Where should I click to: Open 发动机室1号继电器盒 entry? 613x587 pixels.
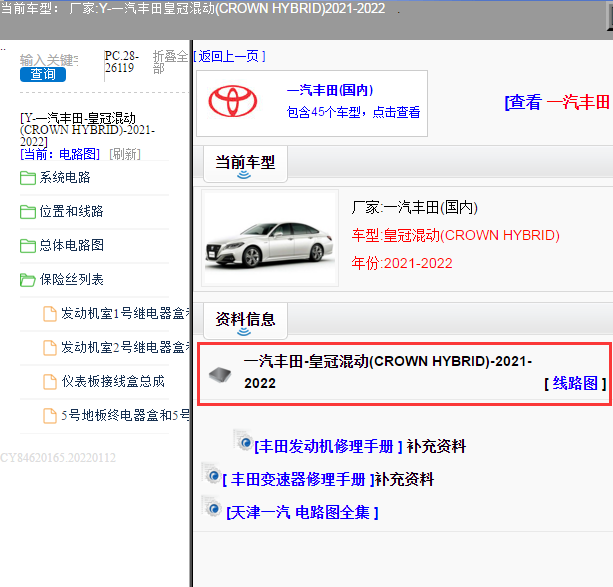tap(125, 314)
